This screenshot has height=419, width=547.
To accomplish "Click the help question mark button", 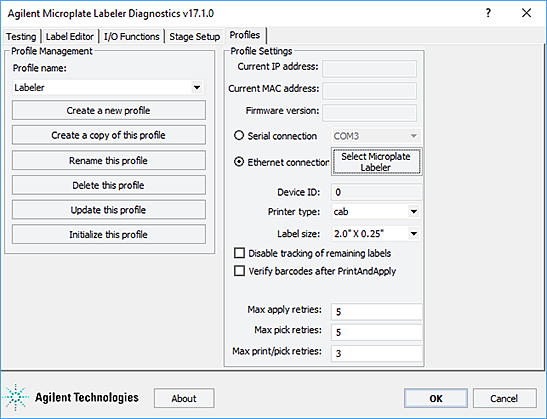I will [x=488, y=13].
